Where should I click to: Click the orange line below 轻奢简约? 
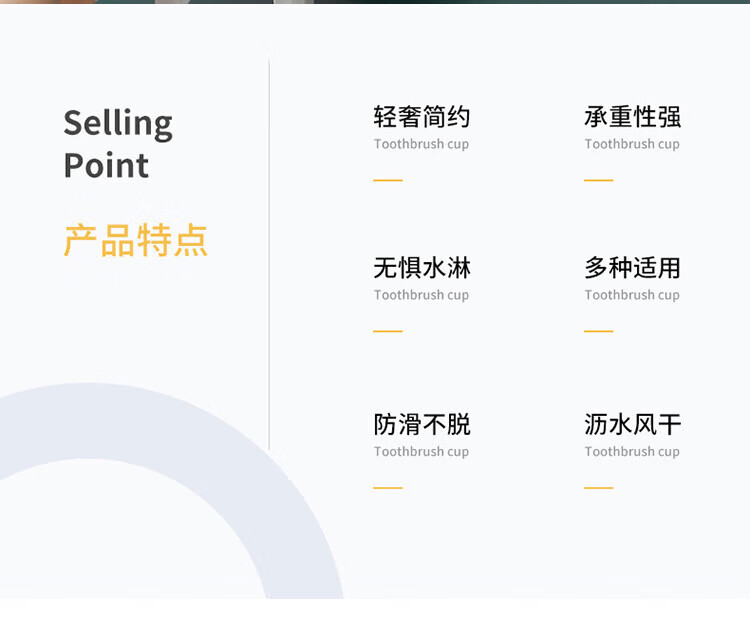click(x=388, y=181)
